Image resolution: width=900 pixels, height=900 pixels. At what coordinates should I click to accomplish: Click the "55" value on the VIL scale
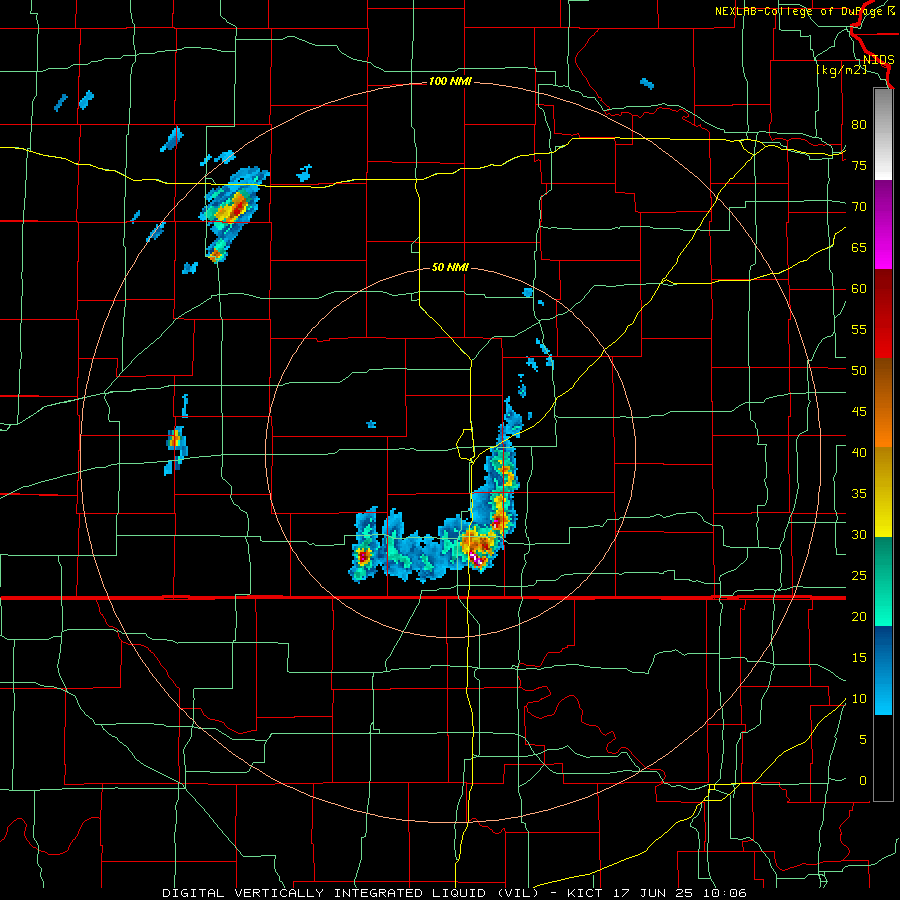[x=859, y=330]
